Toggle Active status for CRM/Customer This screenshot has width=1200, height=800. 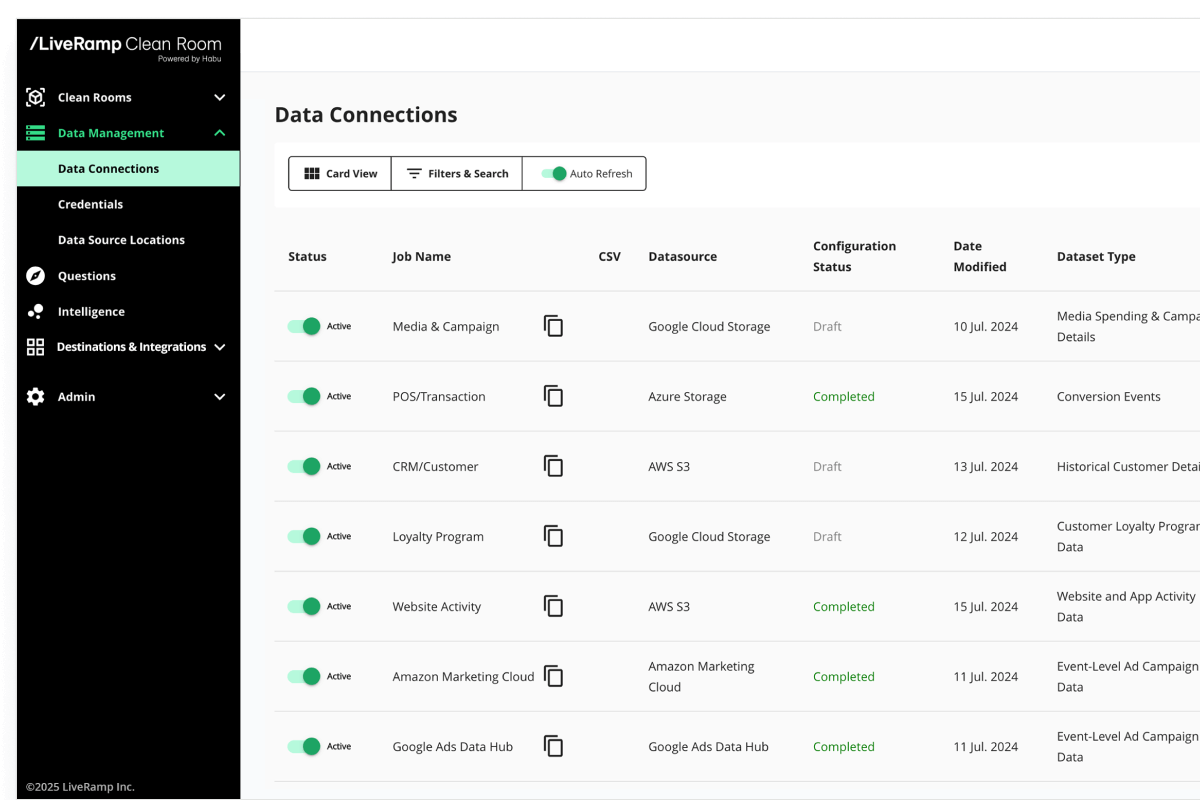click(304, 466)
